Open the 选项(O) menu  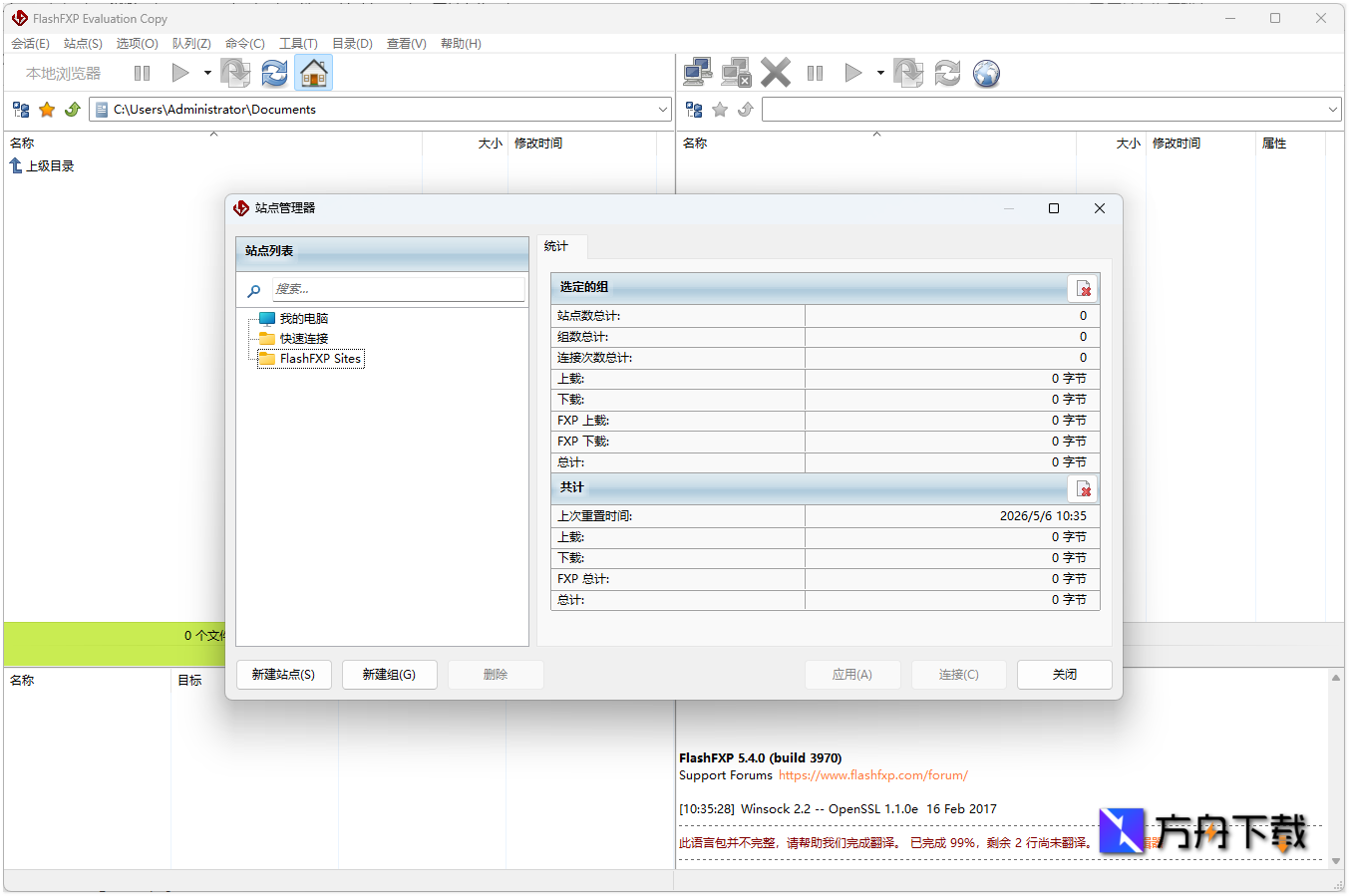[x=137, y=44]
